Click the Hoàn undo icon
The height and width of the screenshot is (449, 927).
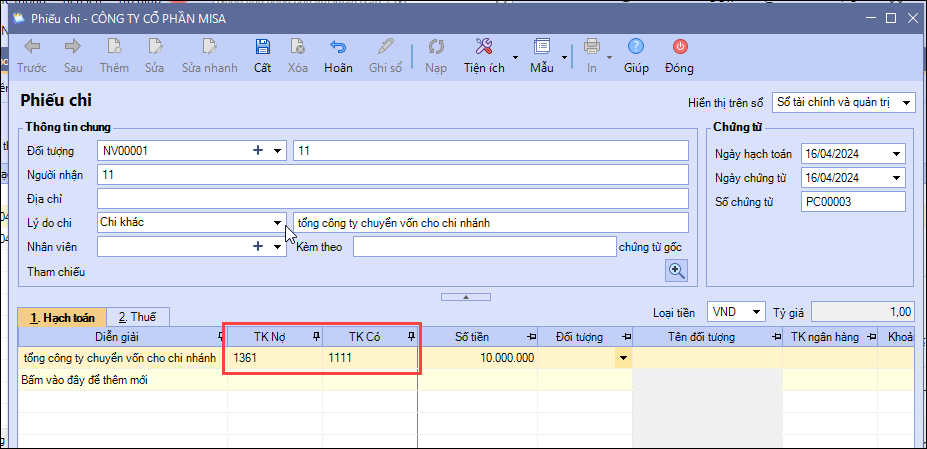tap(338, 47)
